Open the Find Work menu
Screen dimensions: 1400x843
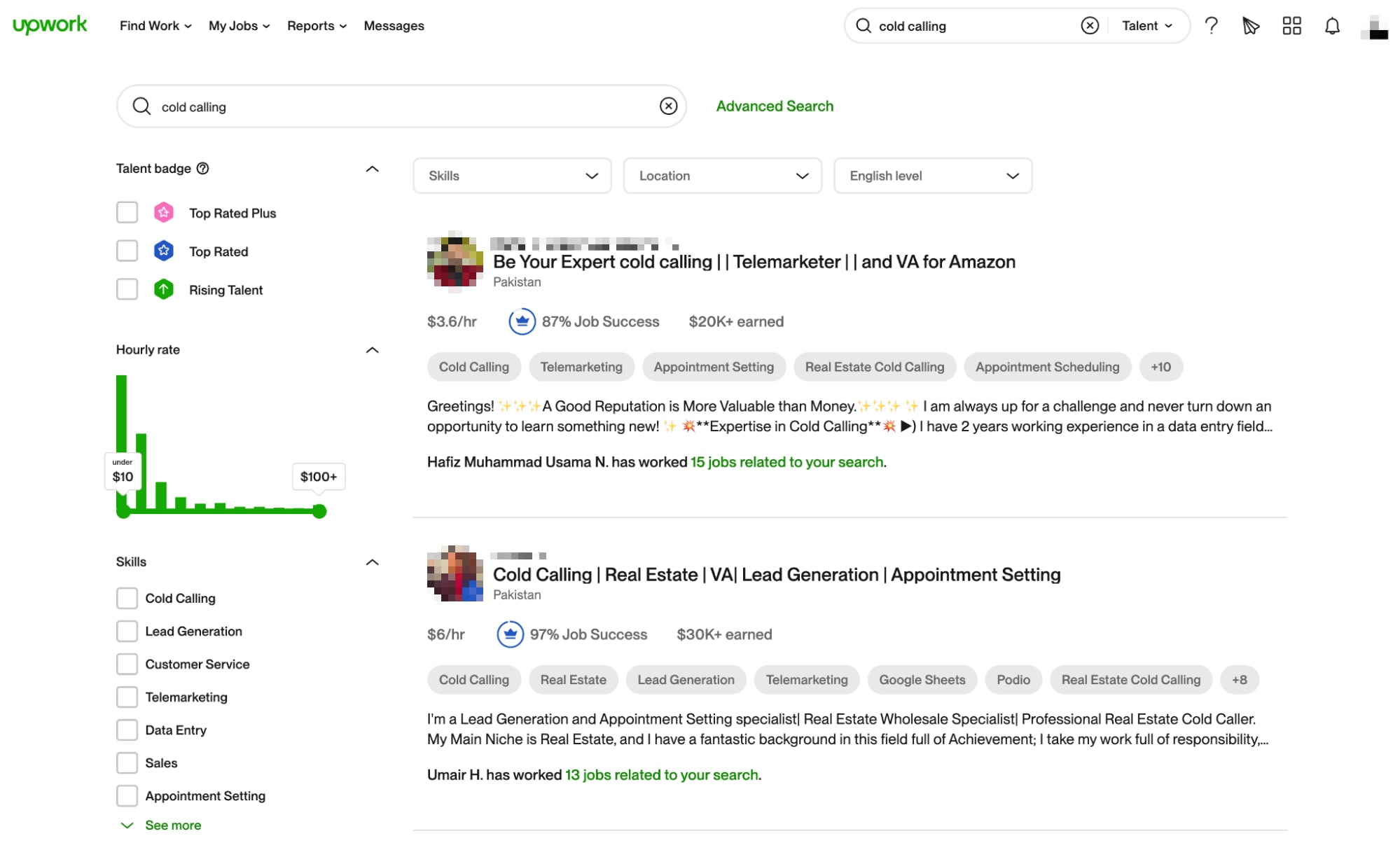(155, 26)
